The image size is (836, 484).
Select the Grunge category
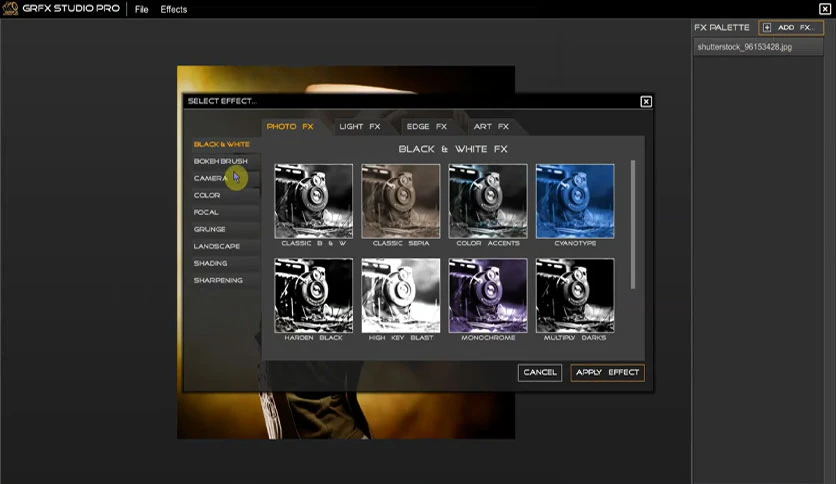tap(210, 229)
